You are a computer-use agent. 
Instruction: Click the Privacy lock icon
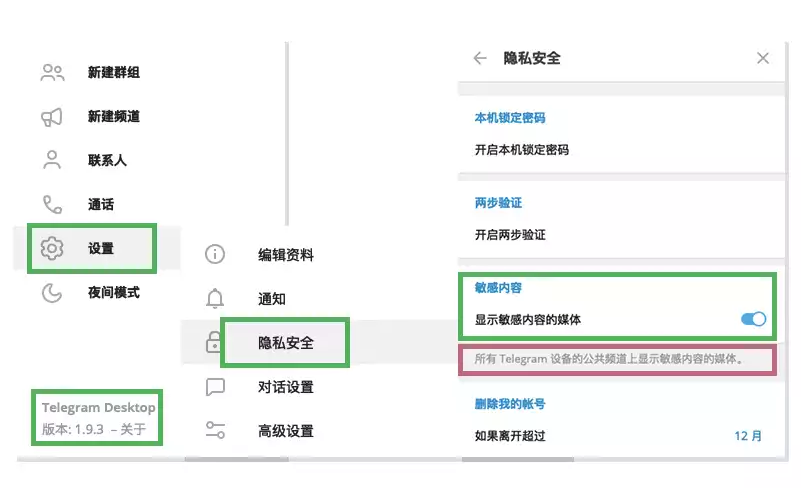click(x=213, y=342)
